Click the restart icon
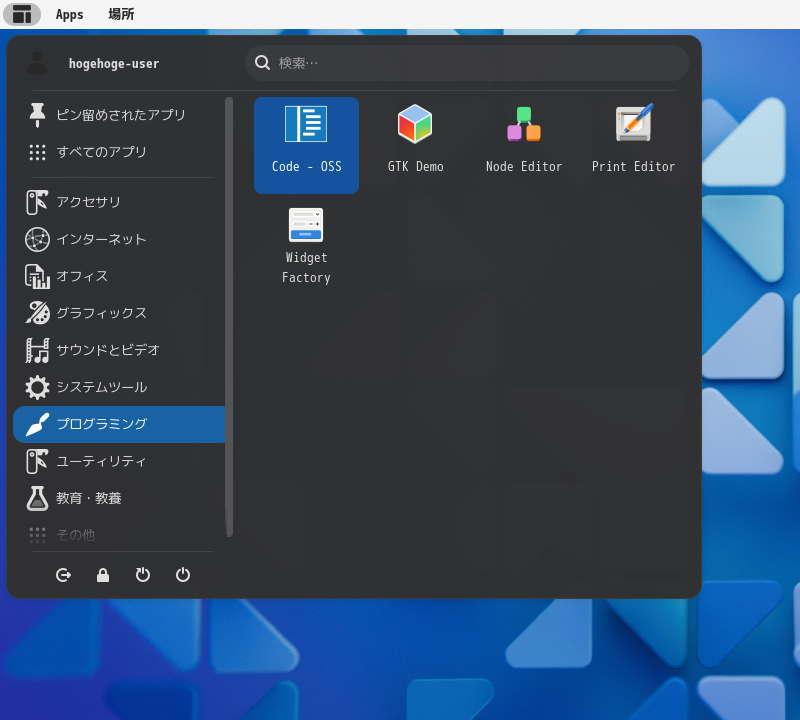The height and width of the screenshot is (720, 800). click(x=143, y=575)
